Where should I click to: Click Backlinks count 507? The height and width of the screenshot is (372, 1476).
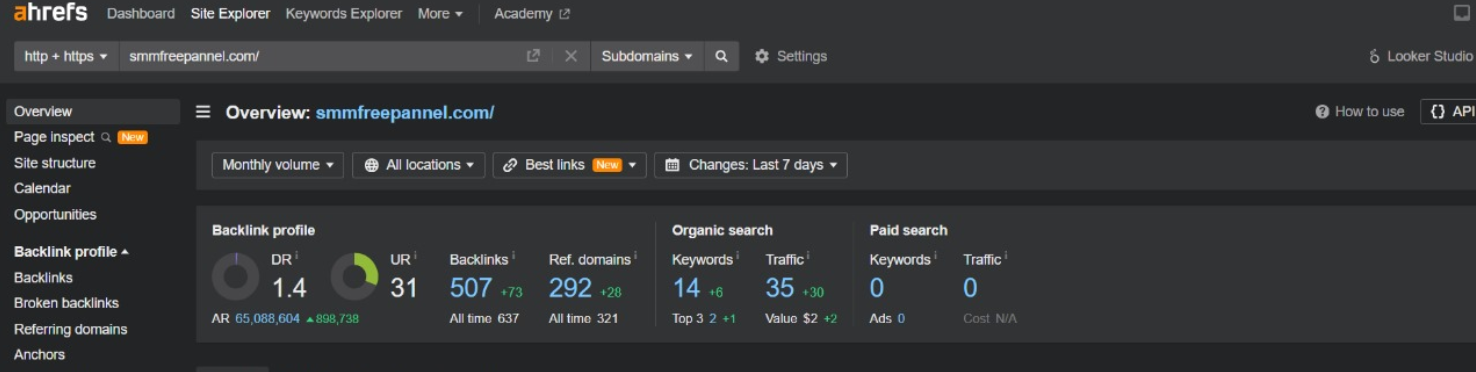[x=471, y=288]
